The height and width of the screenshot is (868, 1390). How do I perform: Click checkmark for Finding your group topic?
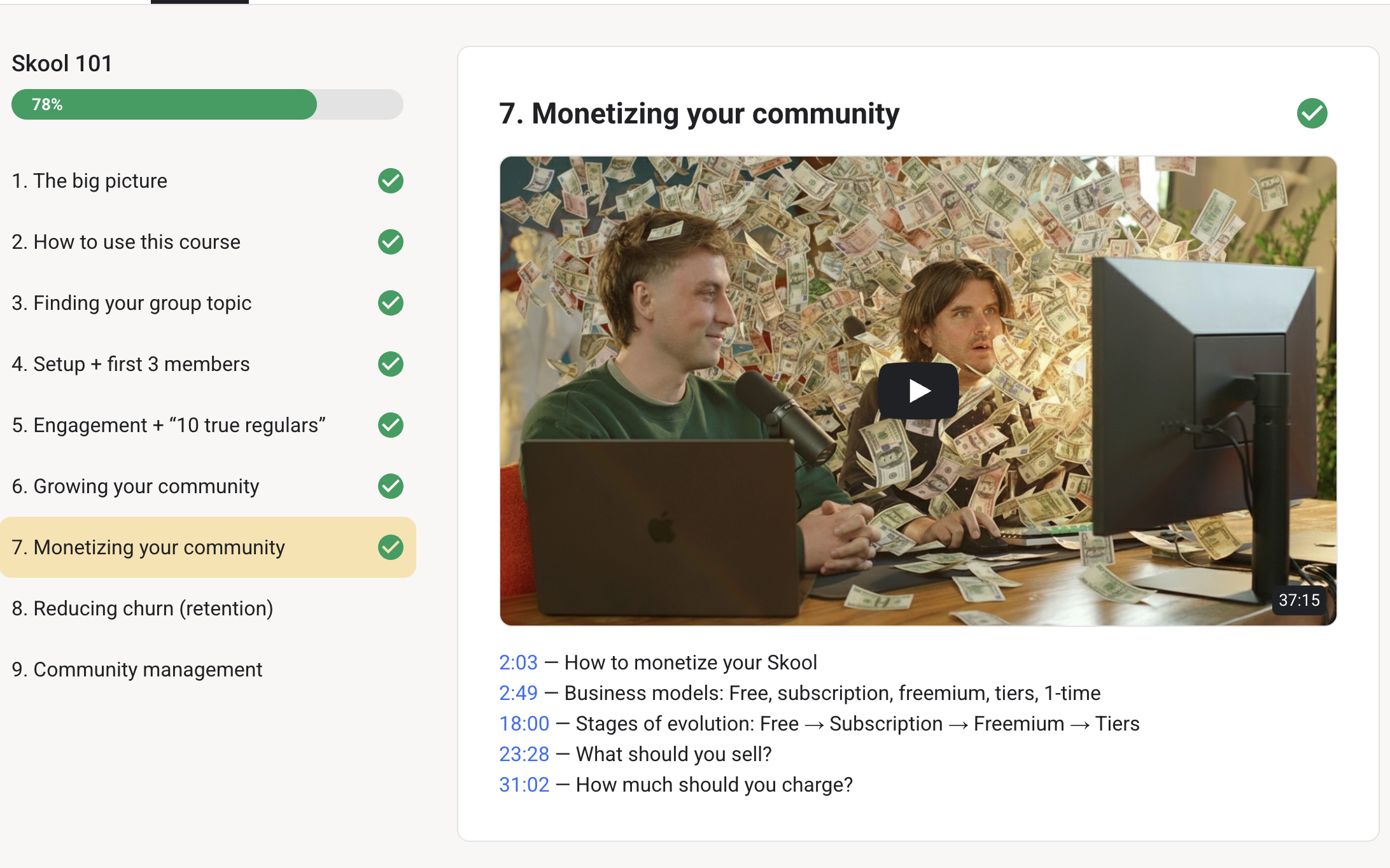pos(390,303)
